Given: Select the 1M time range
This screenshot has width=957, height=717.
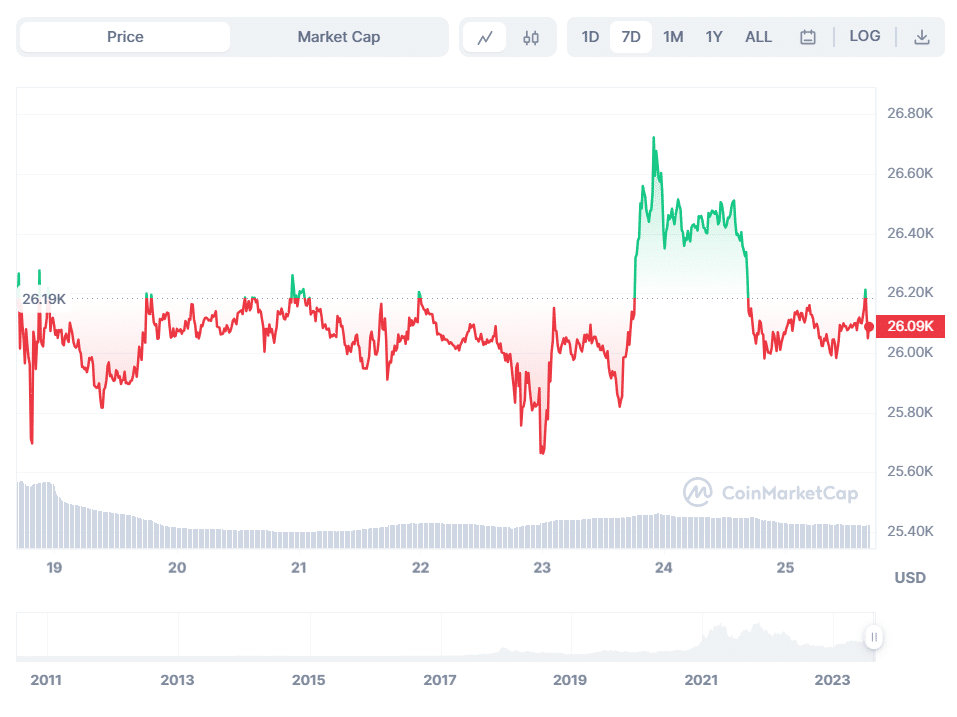Looking at the screenshot, I should tap(673, 37).
